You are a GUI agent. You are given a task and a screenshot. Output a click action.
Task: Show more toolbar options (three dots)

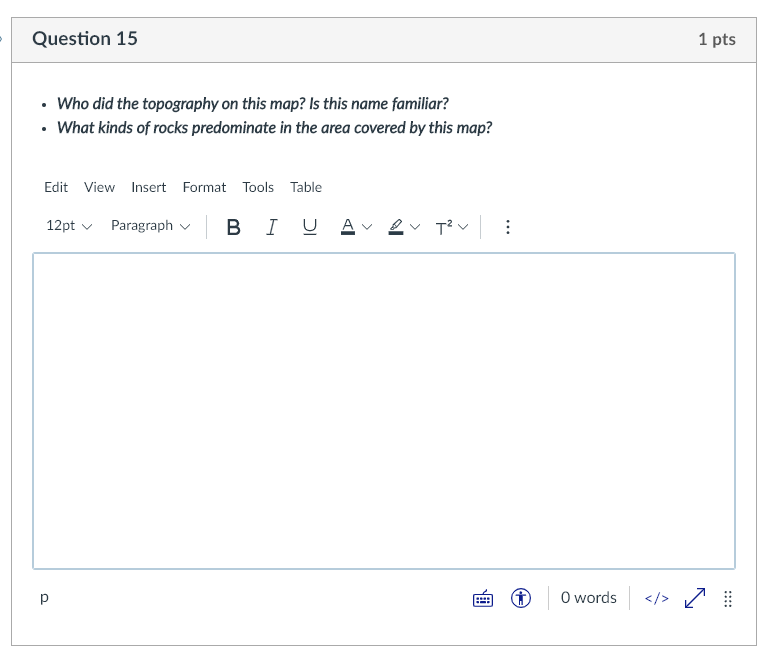click(x=508, y=227)
